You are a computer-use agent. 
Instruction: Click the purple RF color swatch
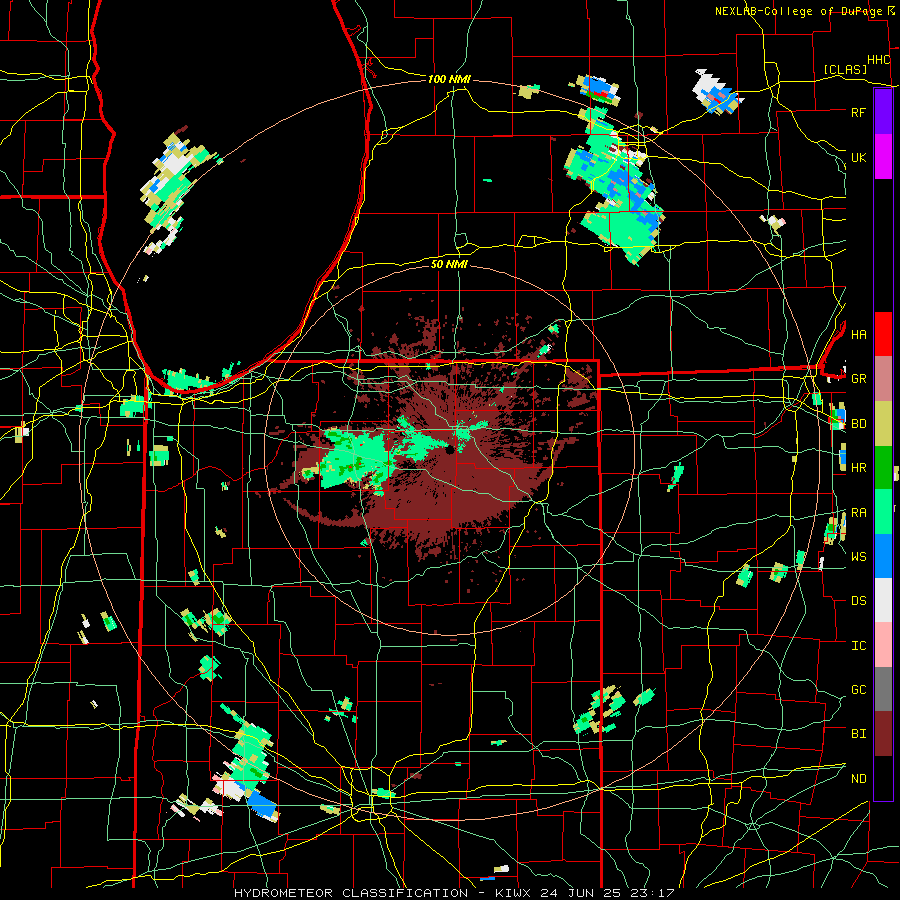pyautogui.click(x=883, y=111)
